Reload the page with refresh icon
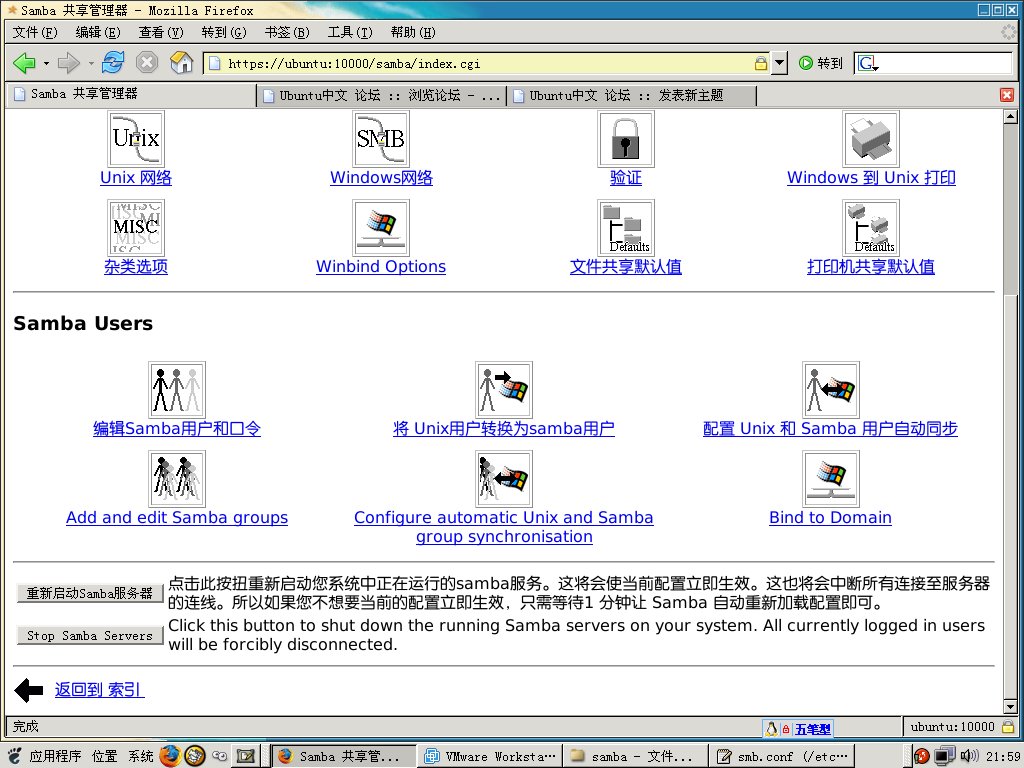The image size is (1024, 768). coord(113,63)
